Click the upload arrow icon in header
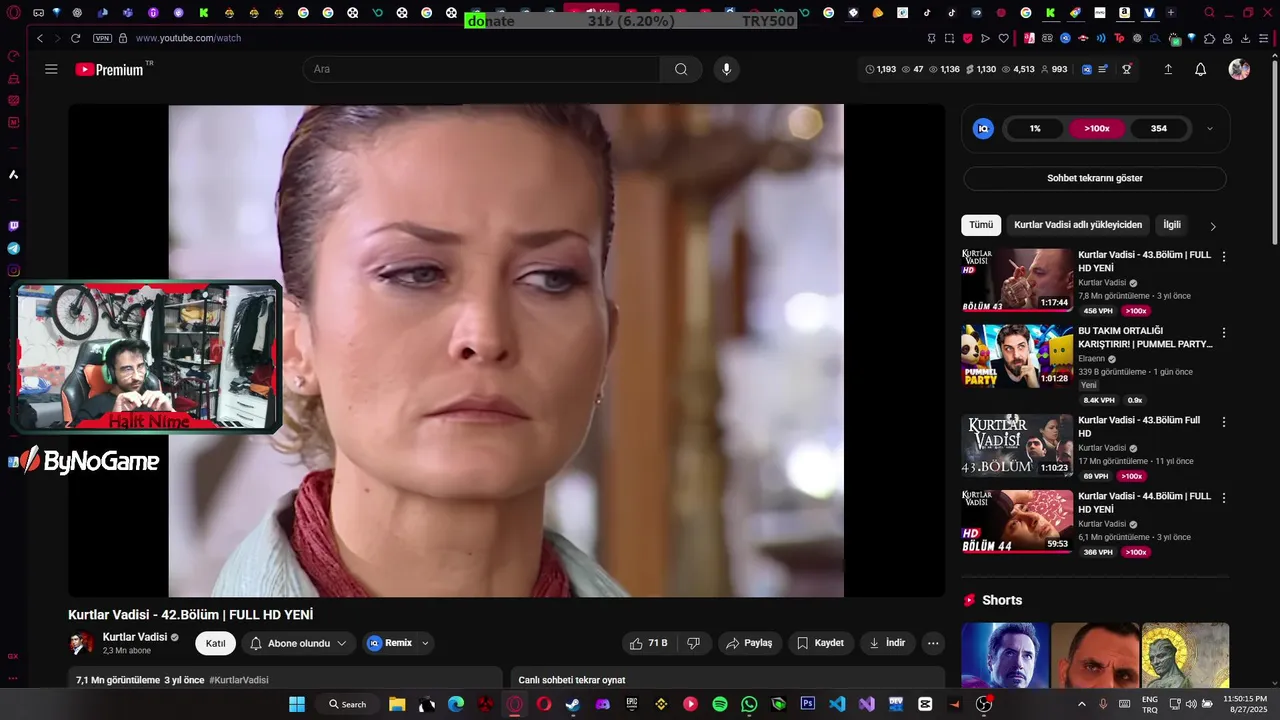Image resolution: width=1280 pixels, height=720 pixels. click(x=1168, y=69)
